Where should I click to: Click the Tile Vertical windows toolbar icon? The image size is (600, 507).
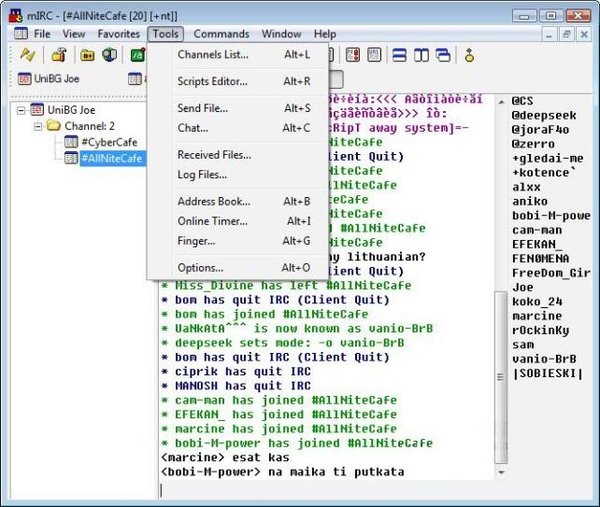tap(421, 55)
